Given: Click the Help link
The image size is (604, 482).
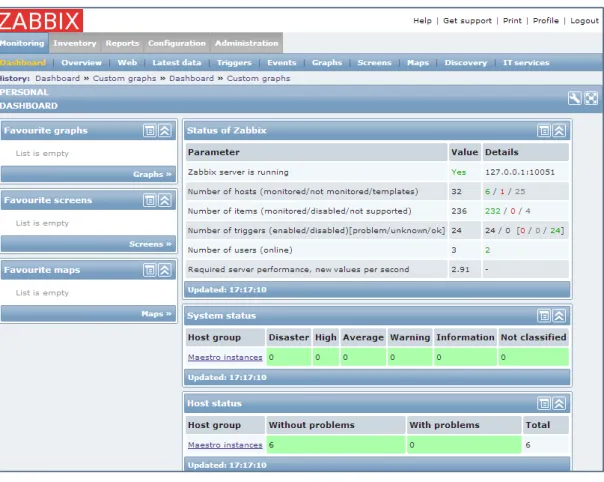Looking at the screenshot, I should tap(422, 20).
